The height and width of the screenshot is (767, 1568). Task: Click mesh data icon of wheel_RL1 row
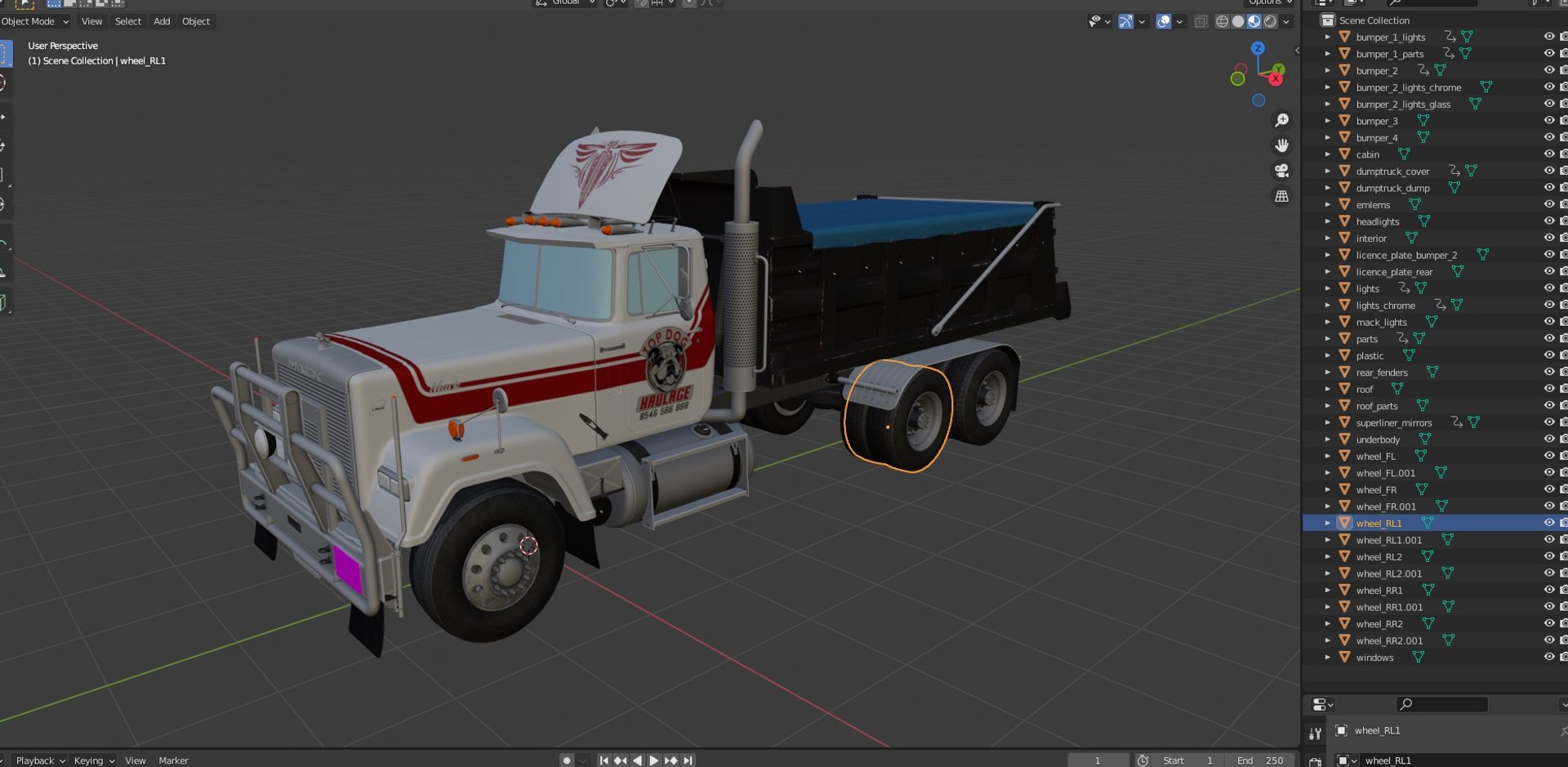pos(1428,523)
